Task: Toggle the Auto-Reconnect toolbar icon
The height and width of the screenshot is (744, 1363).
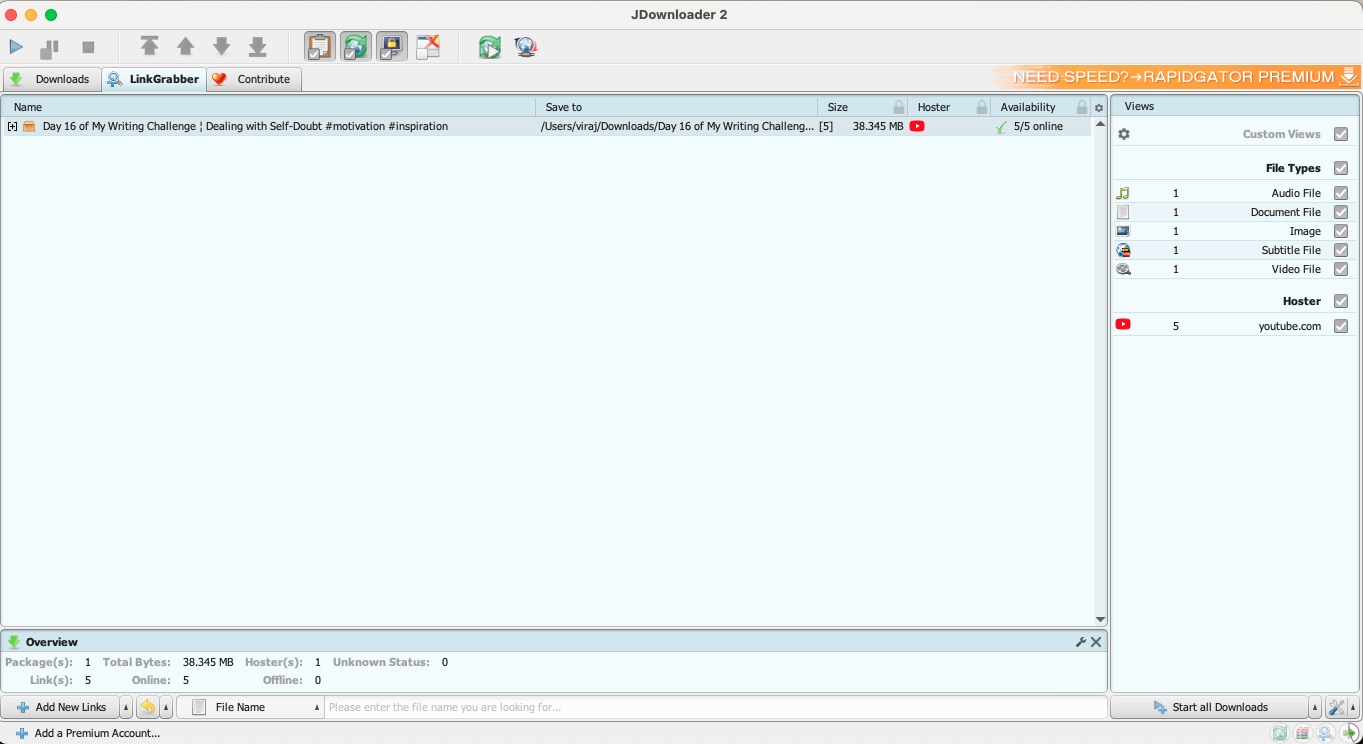Action: tap(356, 46)
